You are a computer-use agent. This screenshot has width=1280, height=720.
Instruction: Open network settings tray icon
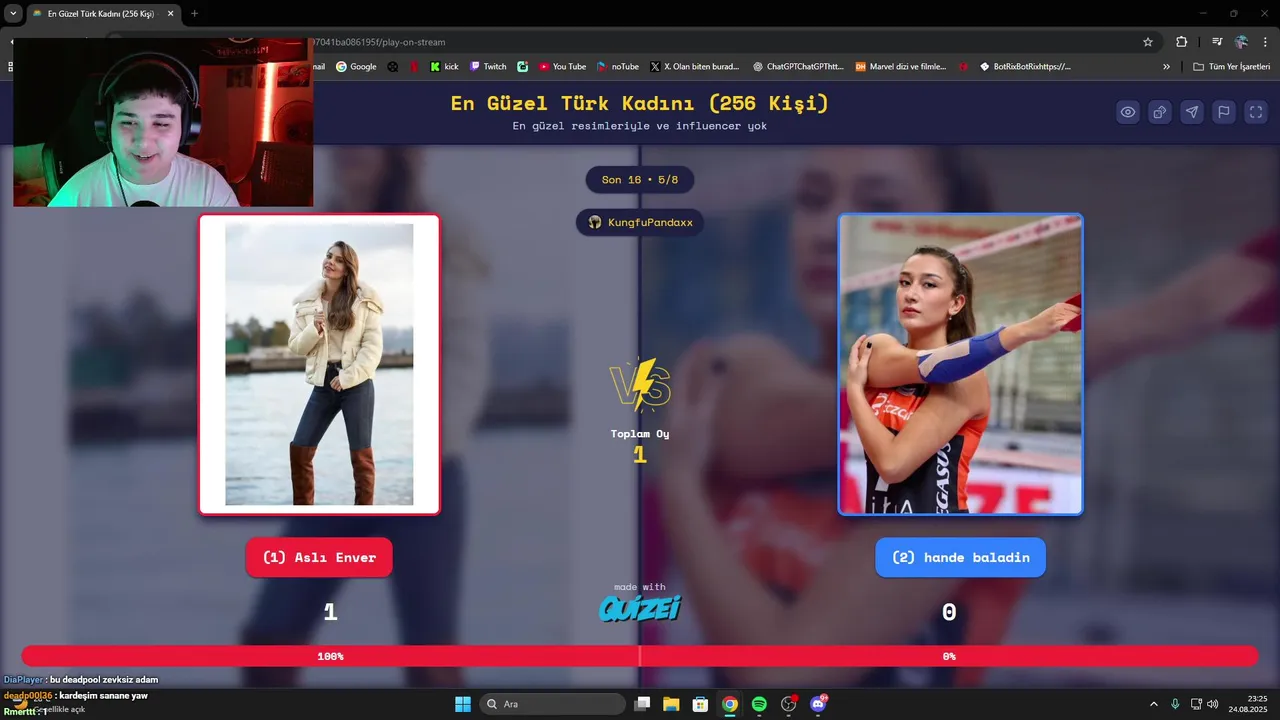(x=1196, y=704)
